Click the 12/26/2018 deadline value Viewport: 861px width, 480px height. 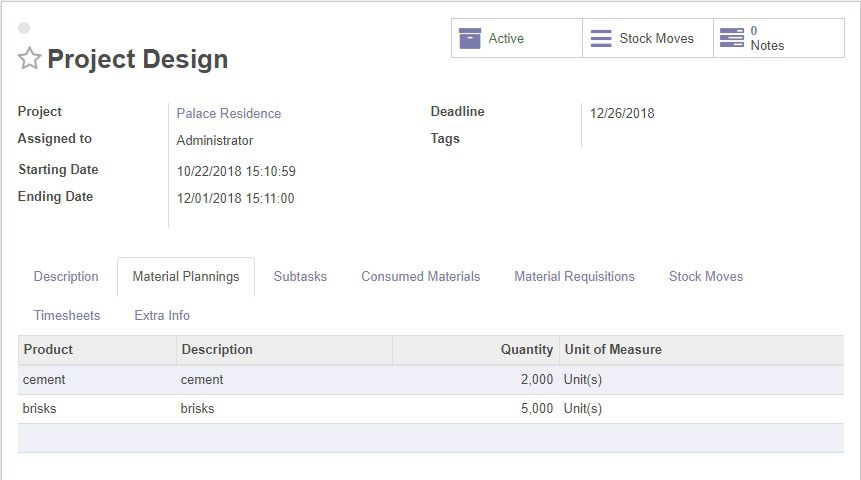coord(622,113)
